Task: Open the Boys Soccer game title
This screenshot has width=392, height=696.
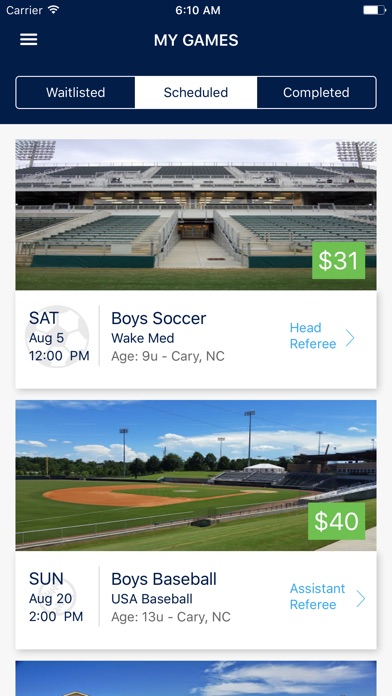Action: tap(158, 318)
